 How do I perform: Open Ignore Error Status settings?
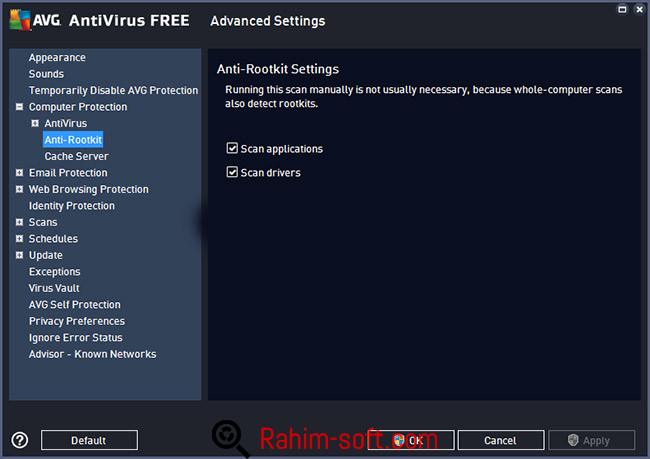[75, 338]
